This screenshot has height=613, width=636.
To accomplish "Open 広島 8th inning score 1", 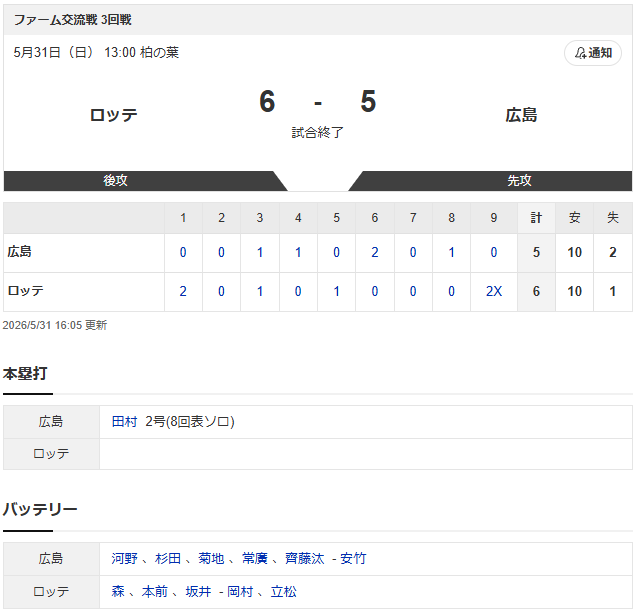I will (451, 252).
